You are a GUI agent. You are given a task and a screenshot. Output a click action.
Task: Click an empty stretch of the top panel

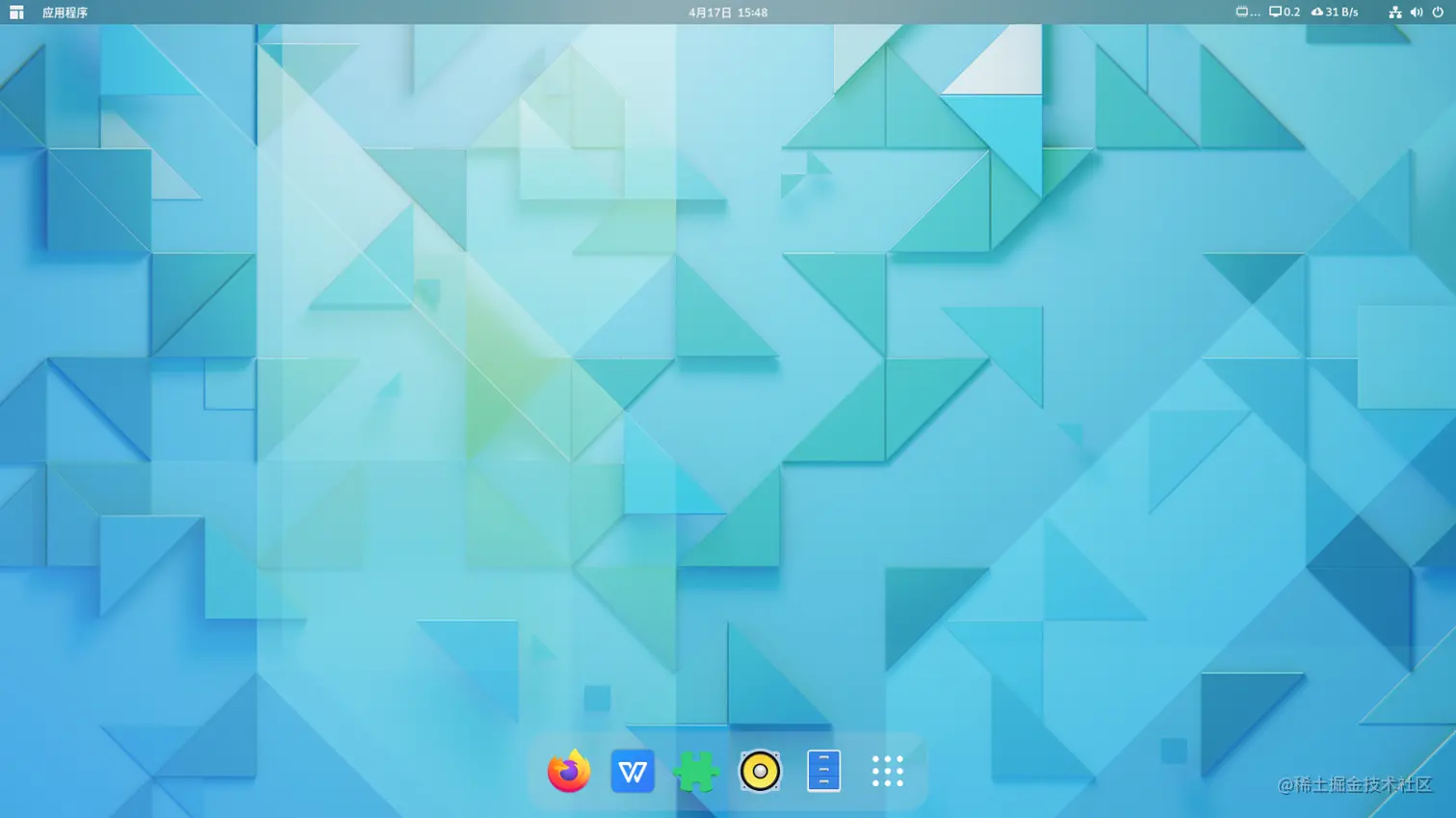pyautogui.click(x=385, y=13)
